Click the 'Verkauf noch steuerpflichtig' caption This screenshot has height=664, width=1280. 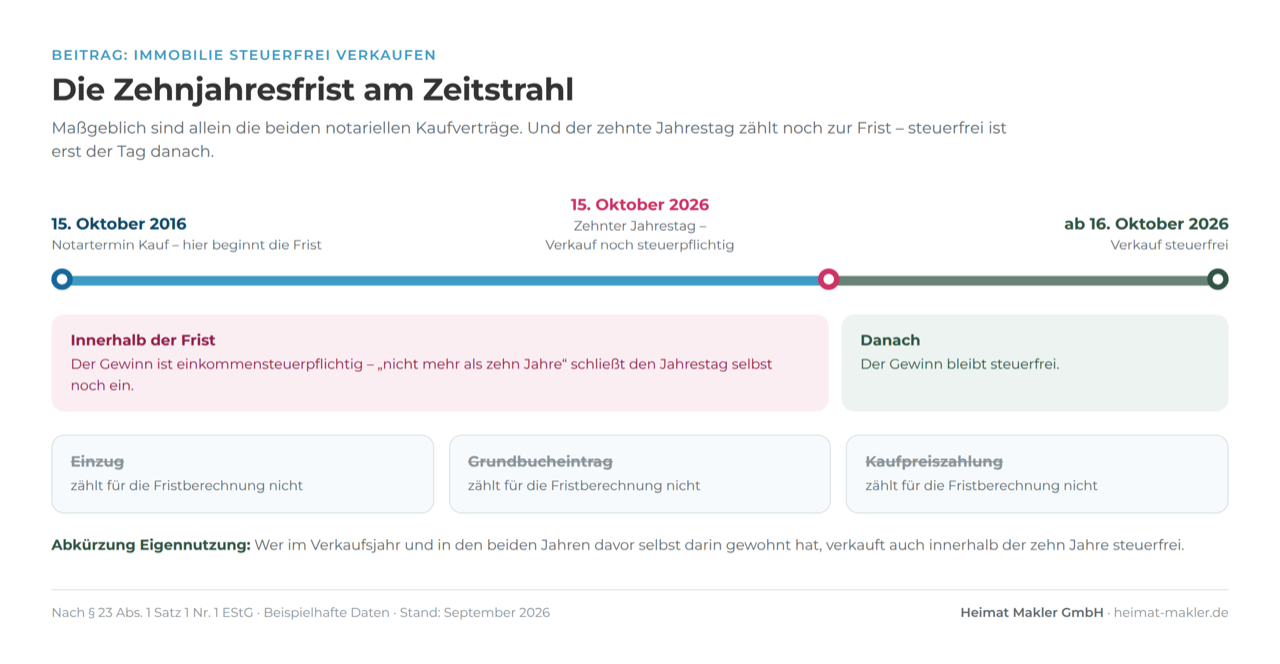(x=640, y=245)
